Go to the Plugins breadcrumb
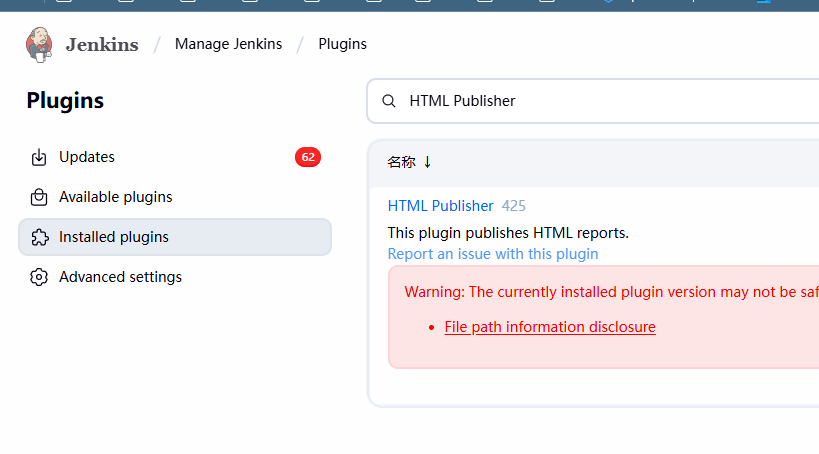 342,44
